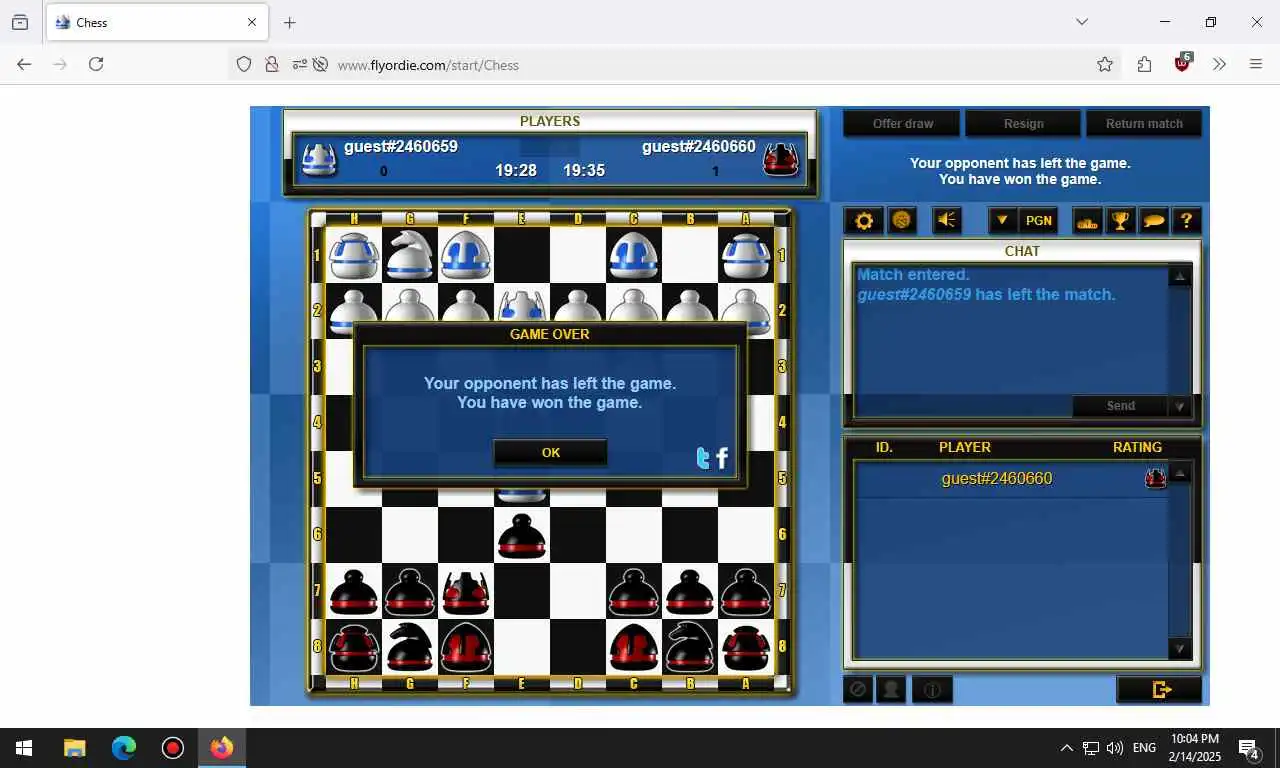Image resolution: width=1280 pixels, height=768 pixels.
Task: Share result on Facebook
Action: pyautogui.click(x=722, y=458)
